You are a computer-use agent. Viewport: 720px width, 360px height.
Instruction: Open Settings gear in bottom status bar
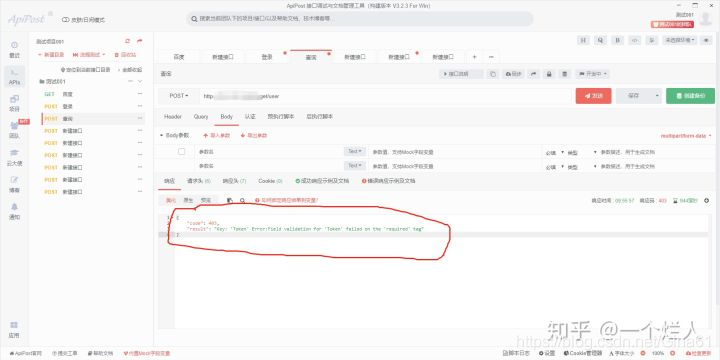point(546,353)
